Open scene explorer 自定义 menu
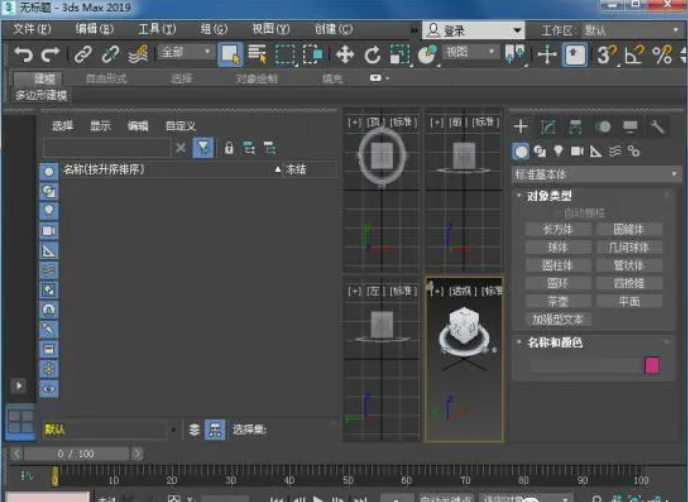Screen dimensions: 688x502 [x=180, y=126]
